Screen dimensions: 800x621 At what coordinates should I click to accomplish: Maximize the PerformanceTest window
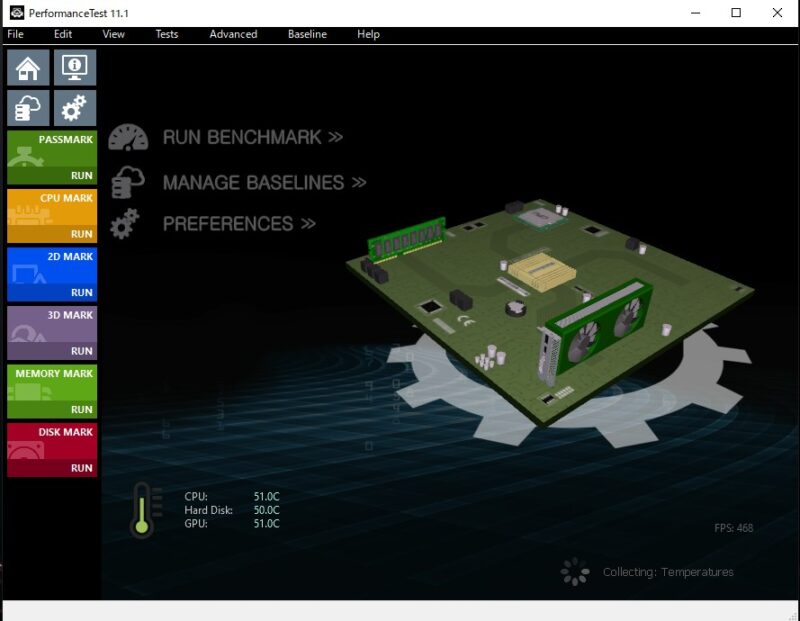736,13
